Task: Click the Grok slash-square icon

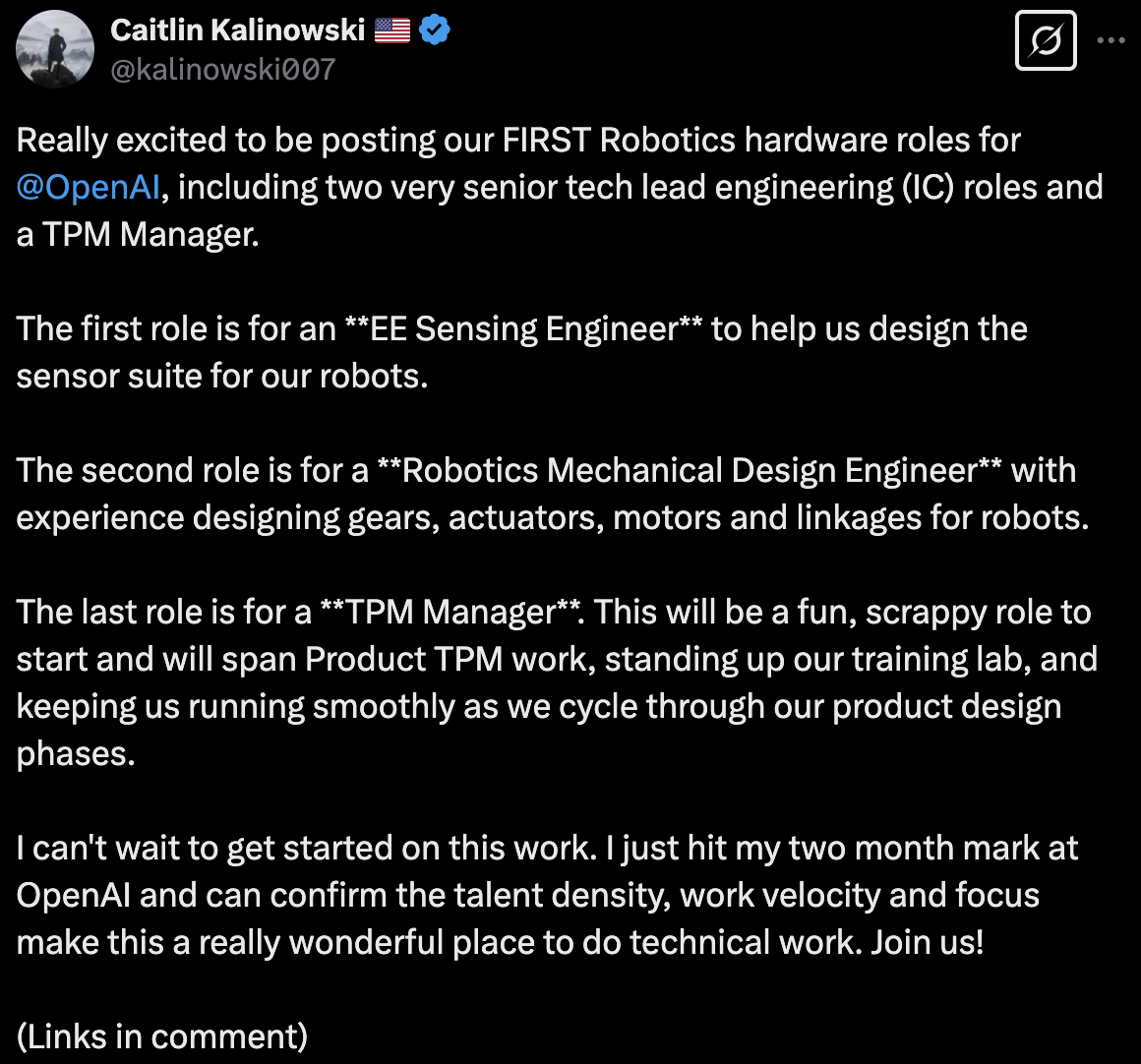Action: point(1045,41)
